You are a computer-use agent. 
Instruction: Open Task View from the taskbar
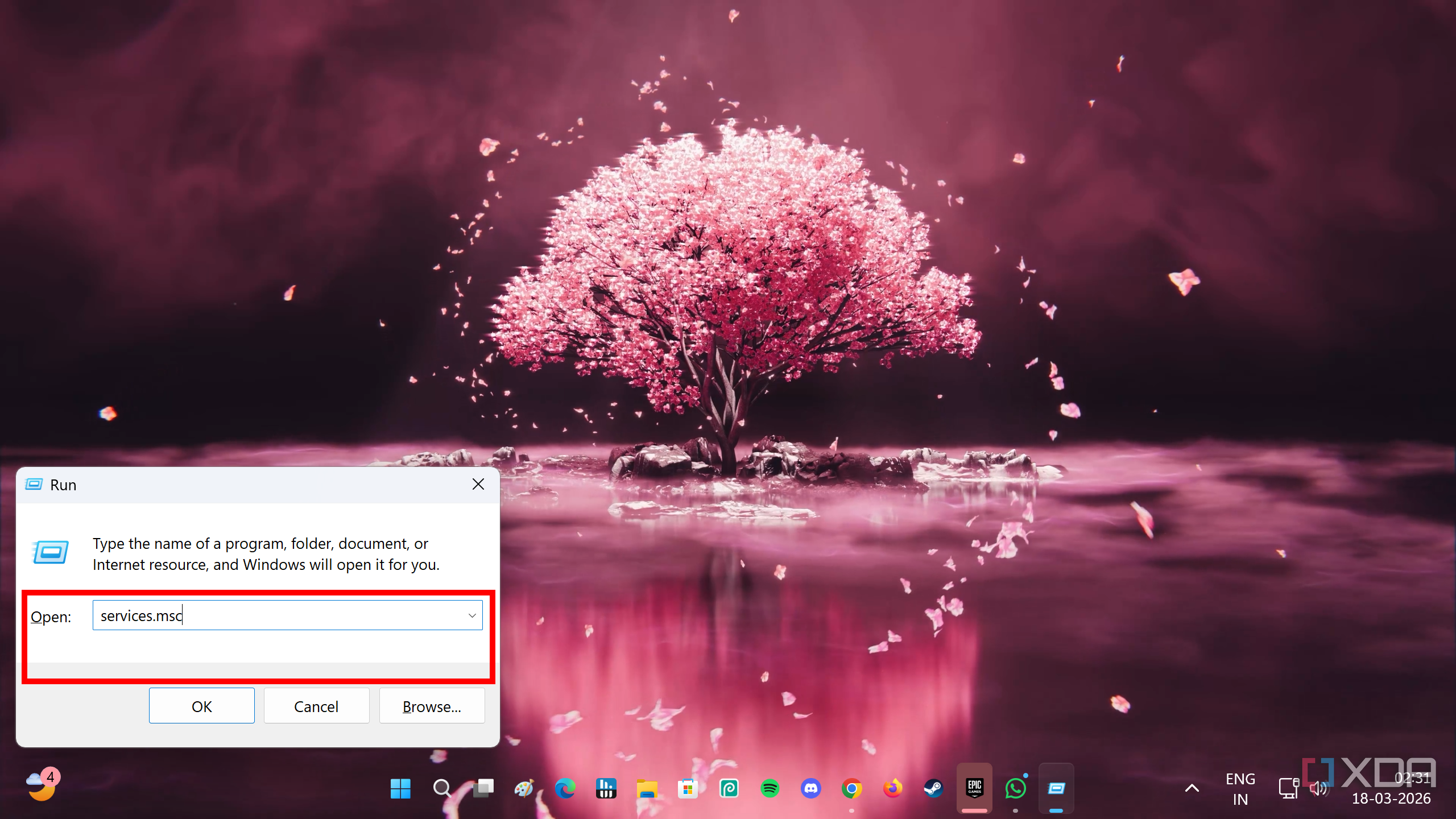coord(483,788)
